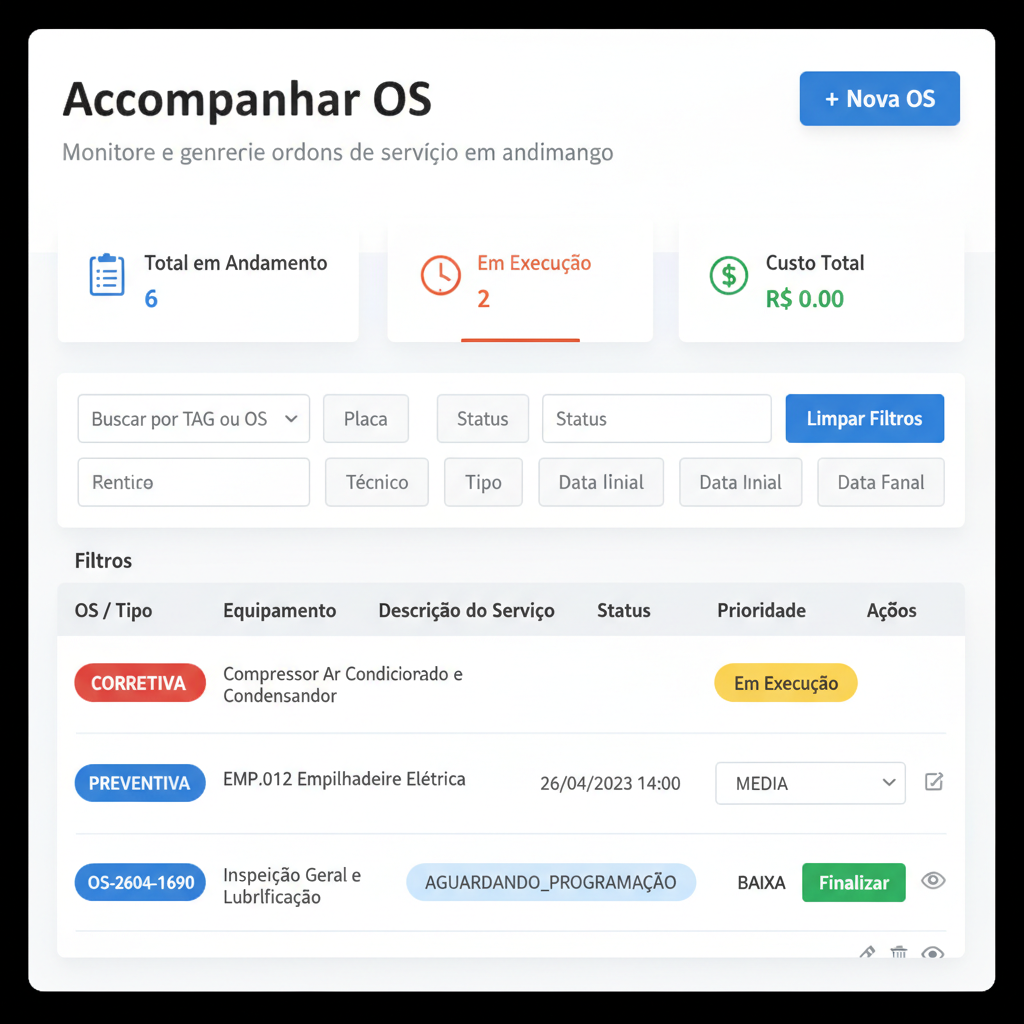This screenshot has height=1024, width=1024.
Task: Sort by the OS / Tipo column header
Action: point(114,611)
